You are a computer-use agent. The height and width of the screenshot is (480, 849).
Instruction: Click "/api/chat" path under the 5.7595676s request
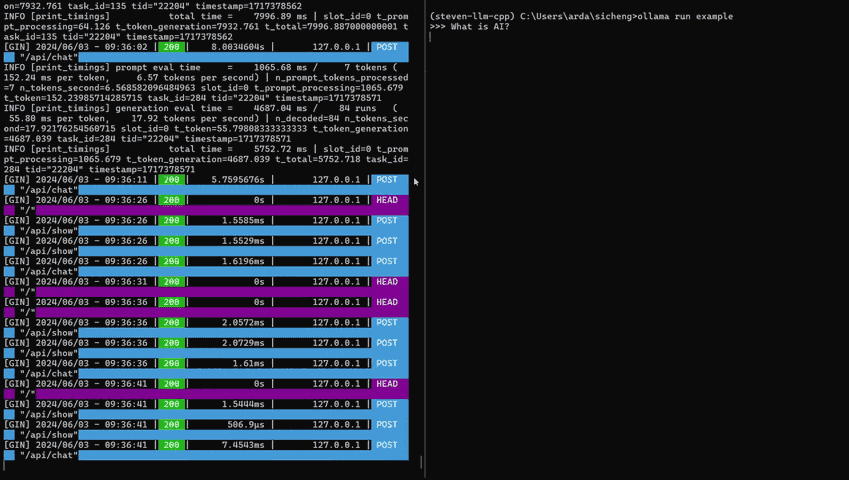(x=49, y=190)
